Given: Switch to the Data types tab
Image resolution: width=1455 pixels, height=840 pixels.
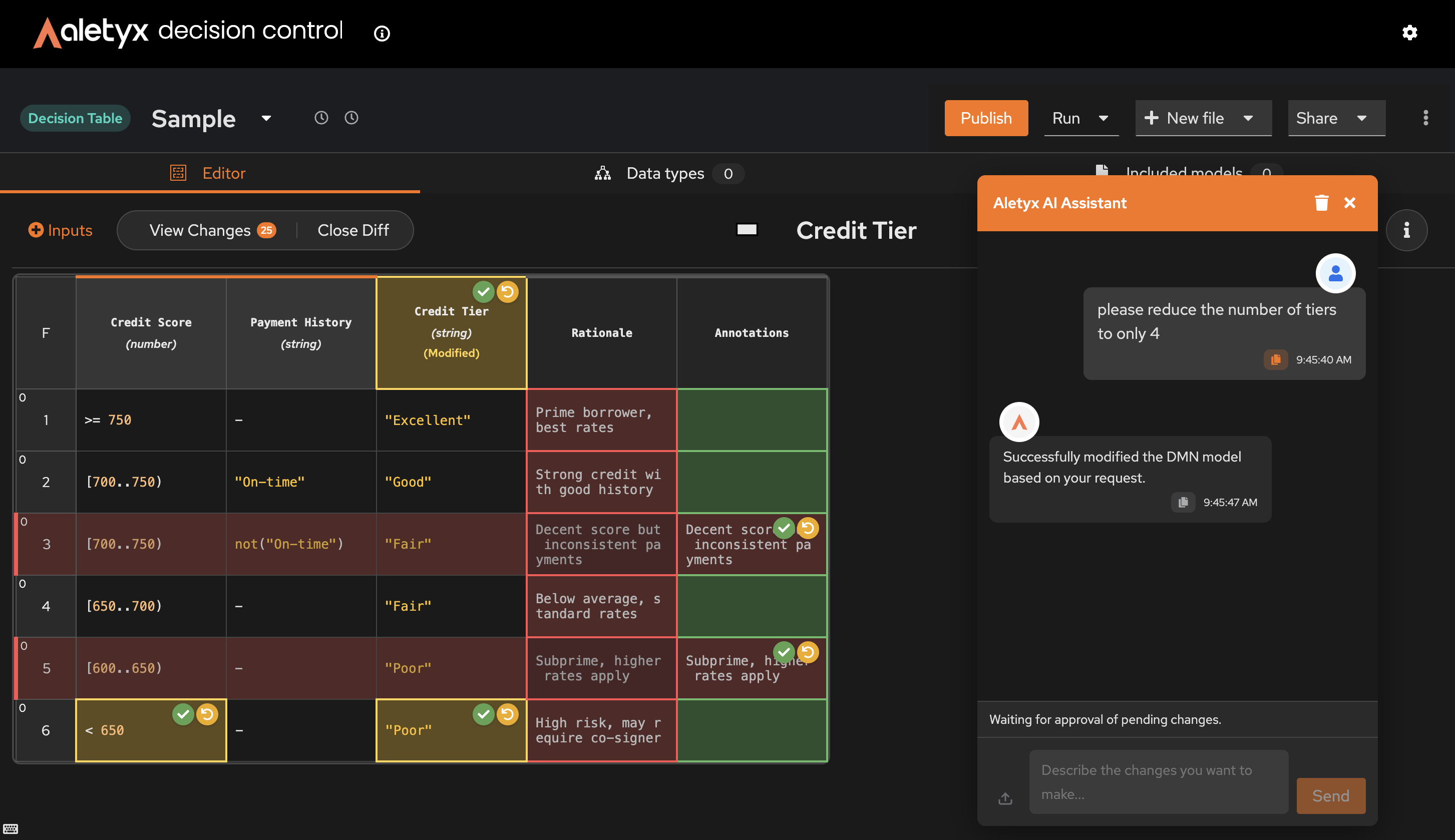Looking at the screenshot, I should coord(665,174).
